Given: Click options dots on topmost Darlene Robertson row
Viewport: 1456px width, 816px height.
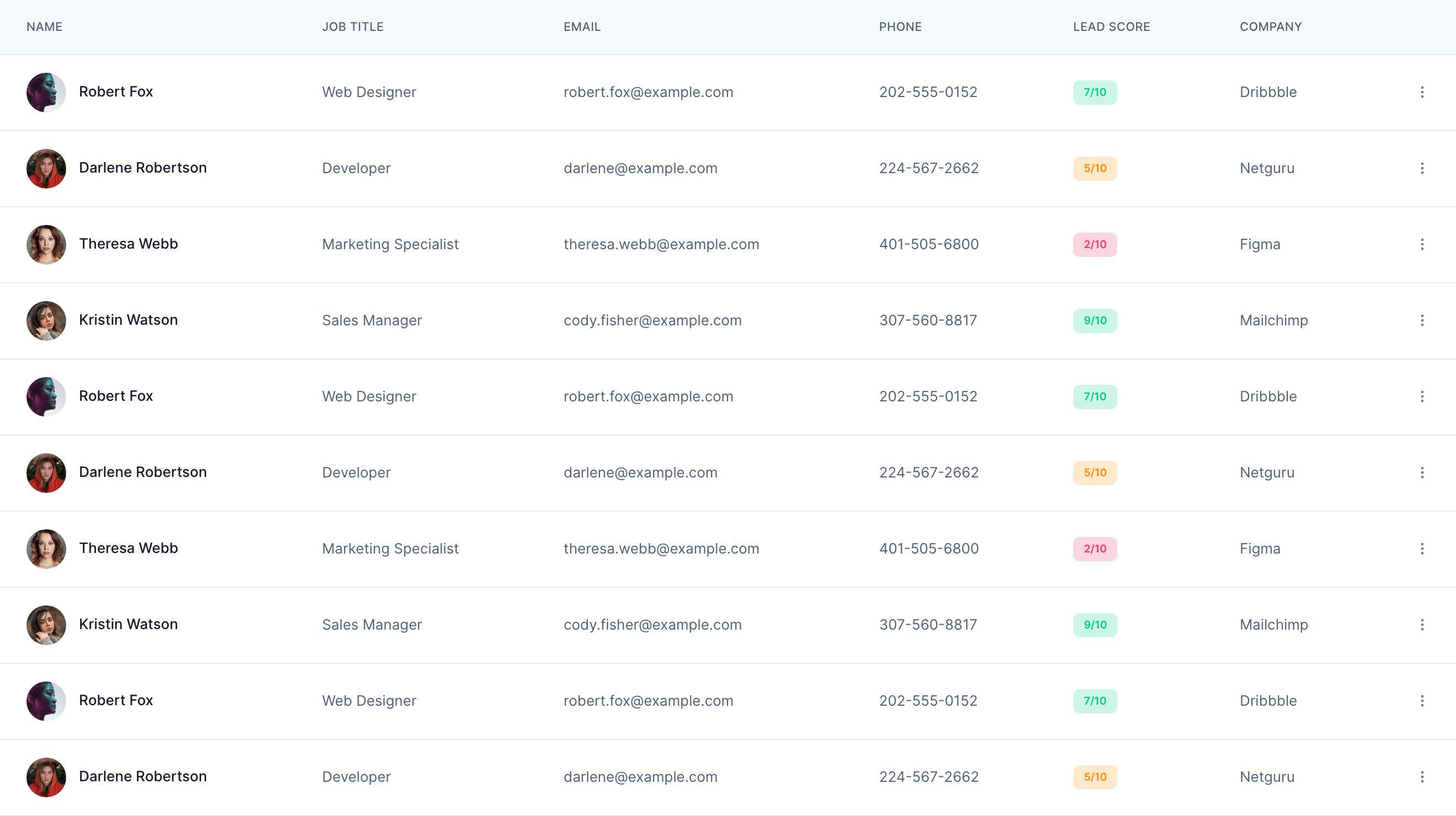Looking at the screenshot, I should pyautogui.click(x=1422, y=168).
